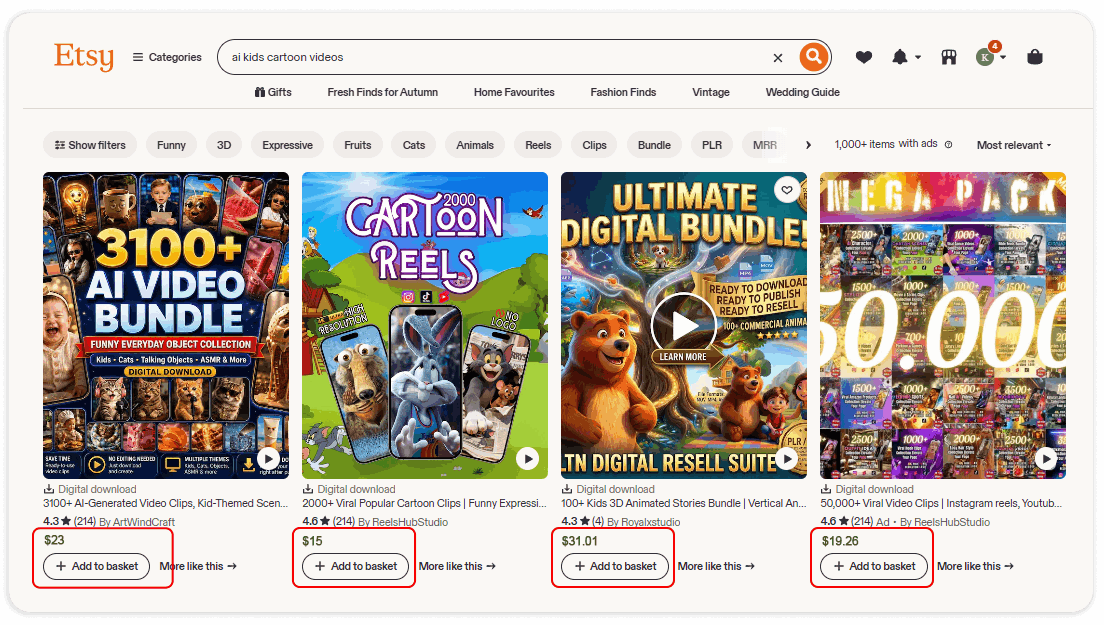Open Fashion Finds

[623, 92]
